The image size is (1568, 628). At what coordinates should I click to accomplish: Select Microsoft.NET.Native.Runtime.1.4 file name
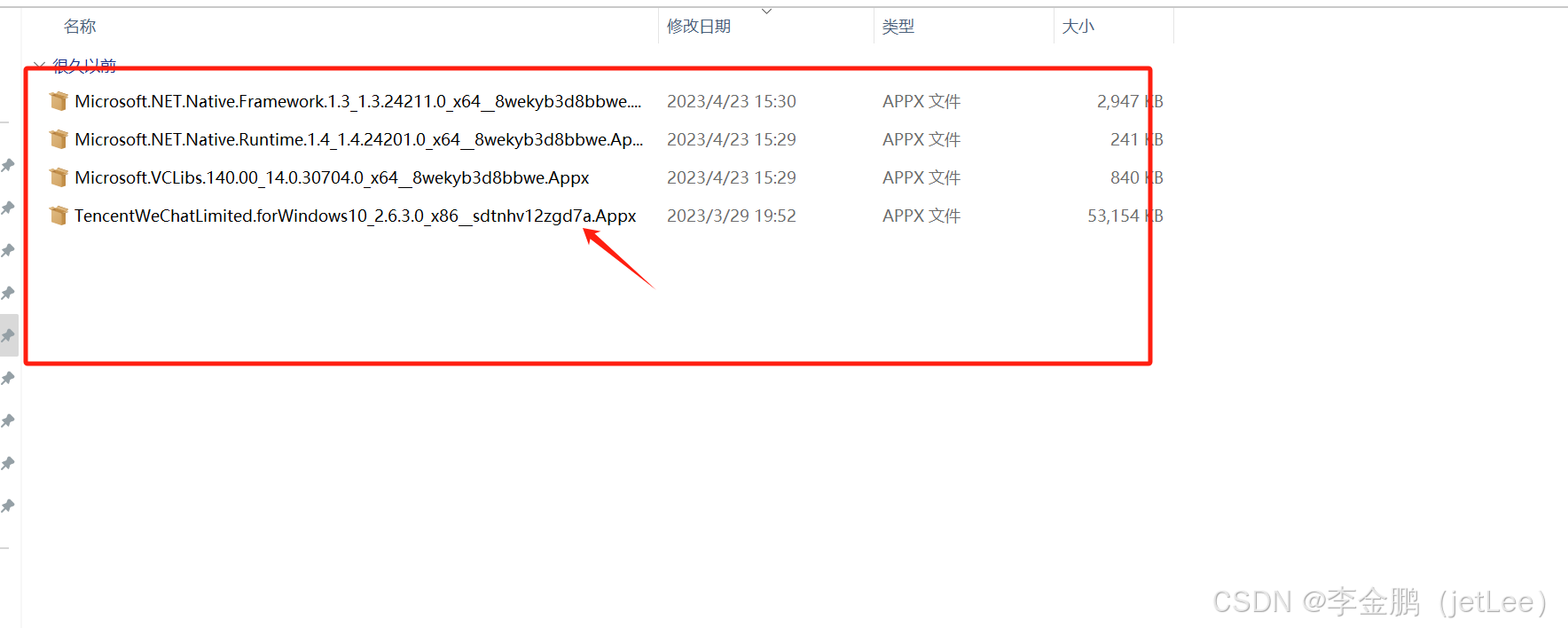click(358, 139)
